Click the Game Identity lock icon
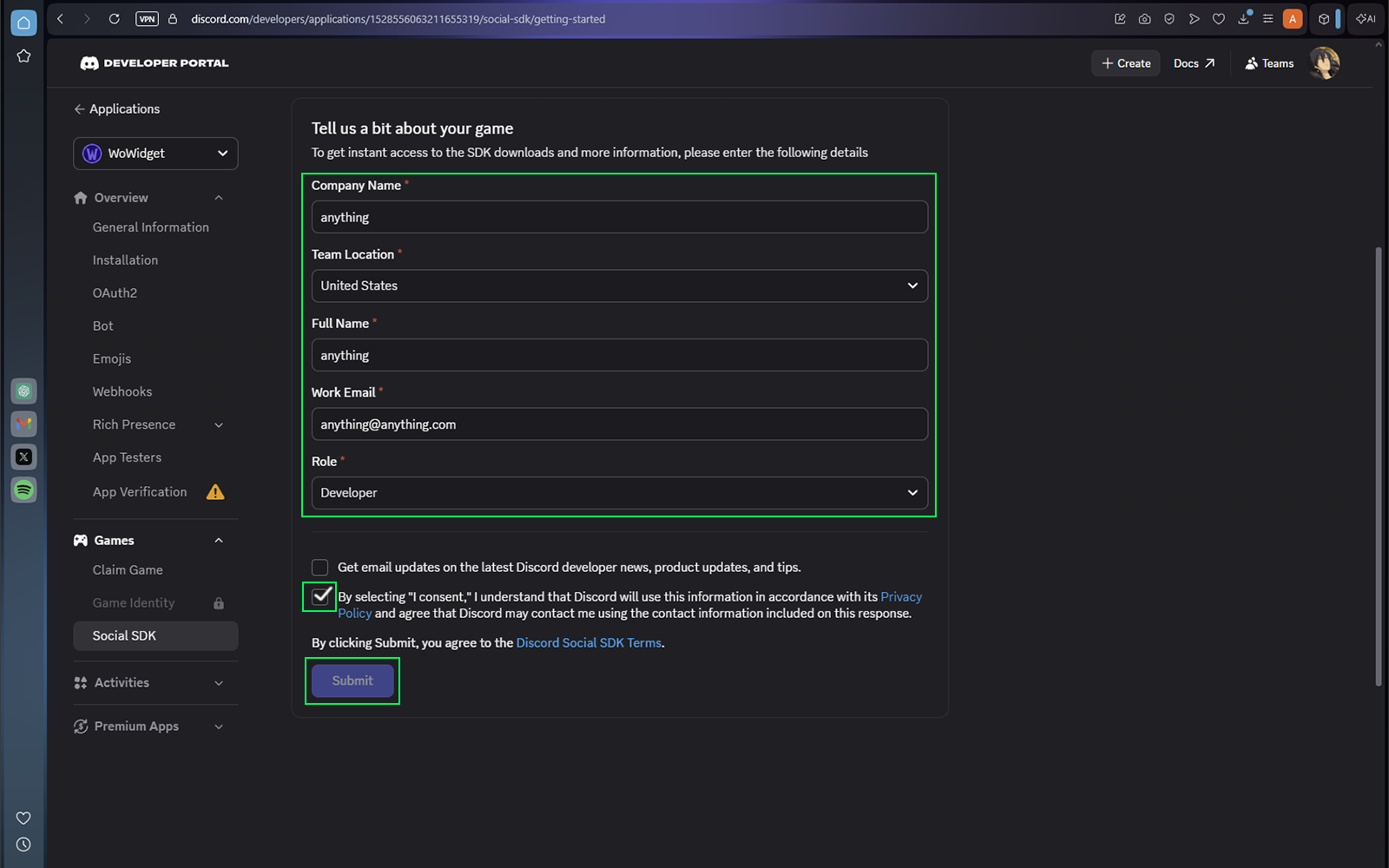1389x868 pixels. click(219, 603)
